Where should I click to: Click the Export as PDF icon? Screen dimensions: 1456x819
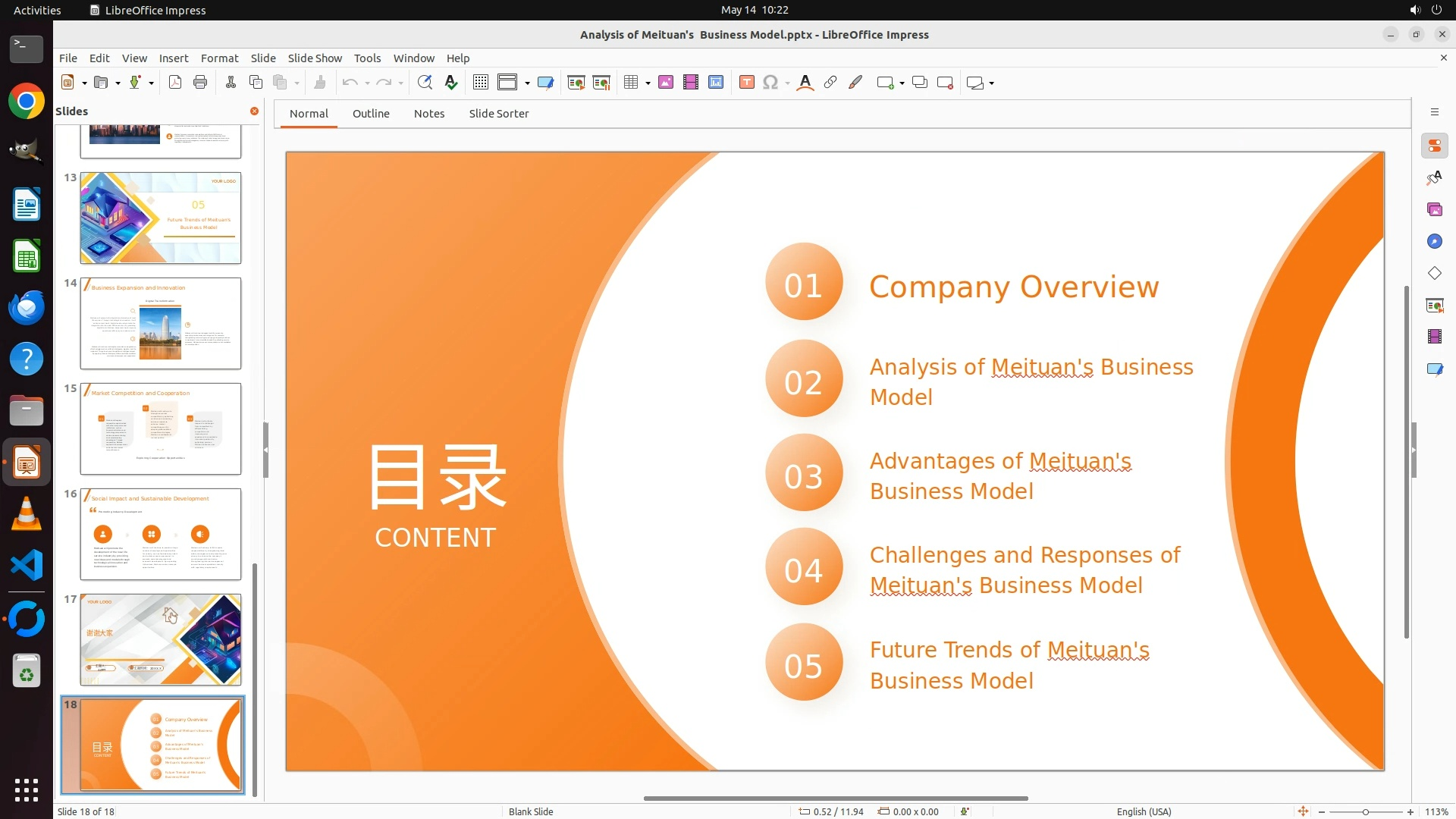coord(175,83)
